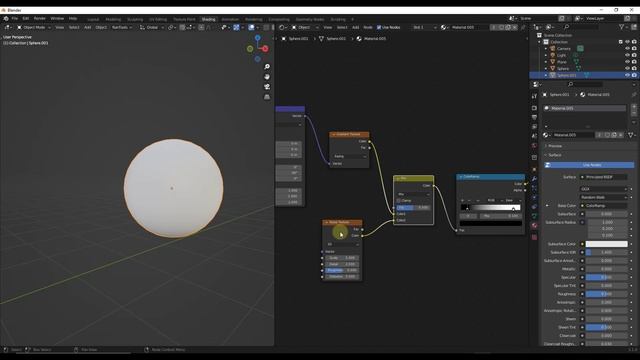Open the File menu

pos(15,19)
